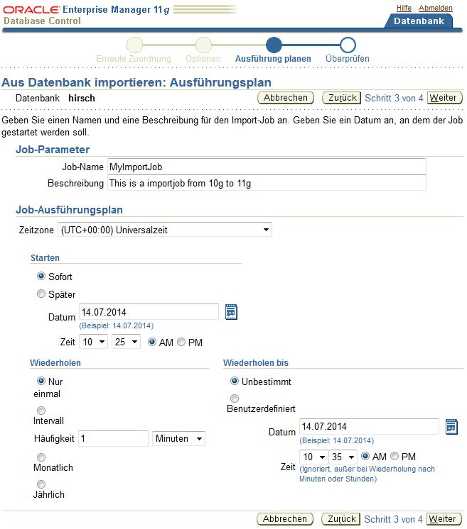The image size is (467, 529).
Task: Open the start hour dropdown showing 10
Action: click(93, 342)
